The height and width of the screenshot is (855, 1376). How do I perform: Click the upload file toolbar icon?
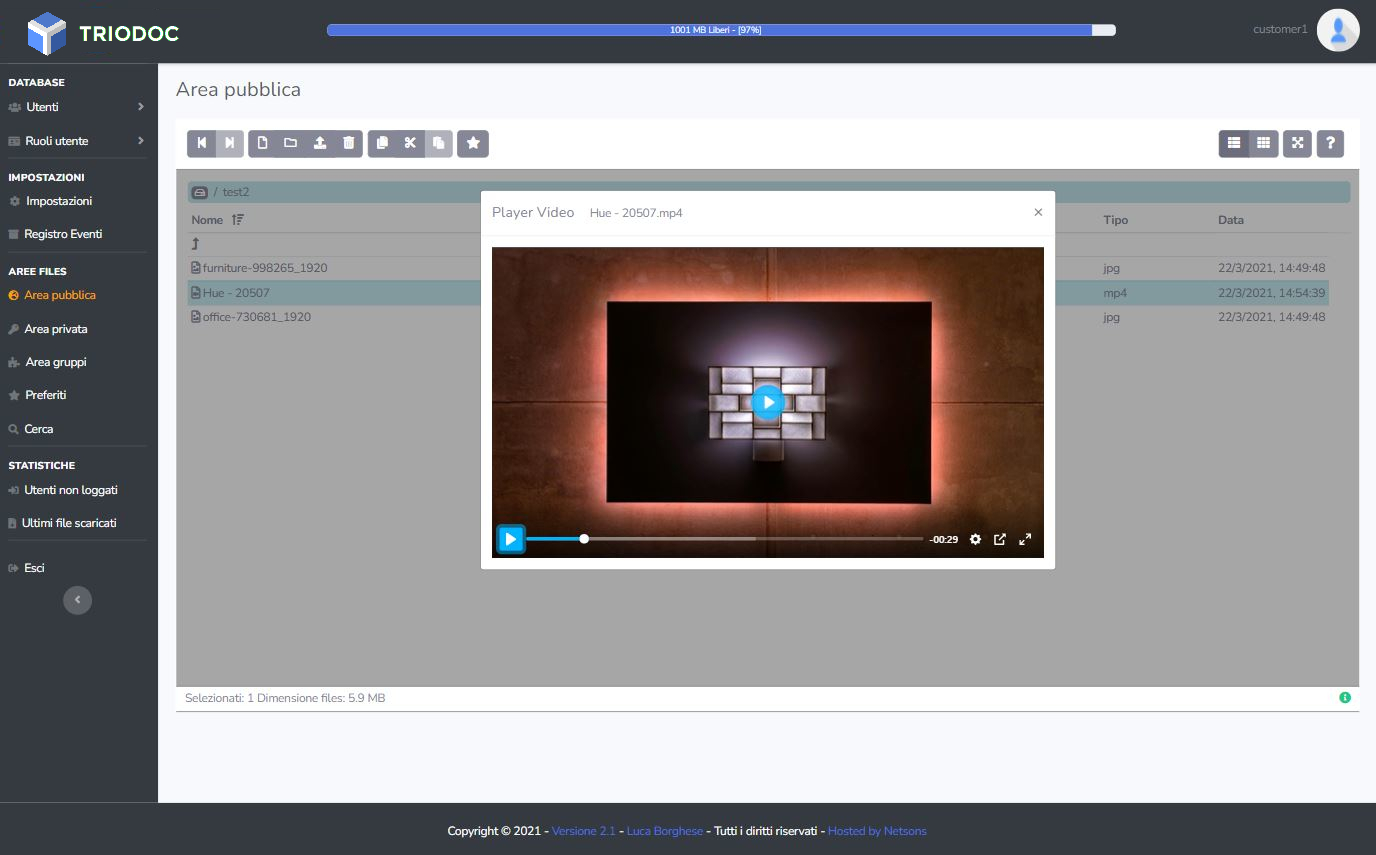pyautogui.click(x=320, y=144)
